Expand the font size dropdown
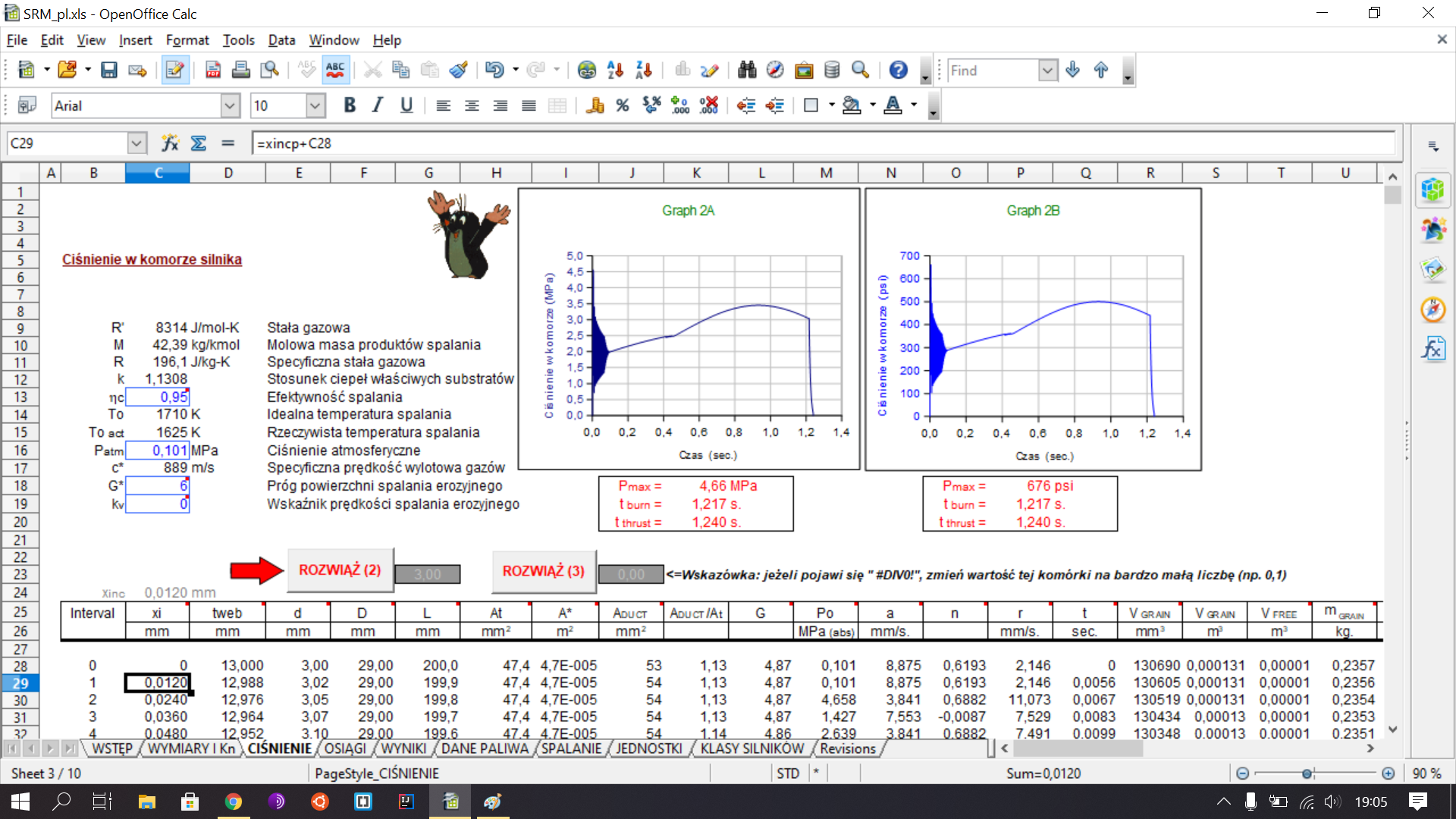Viewport: 1456px width, 819px height. [x=315, y=106]
